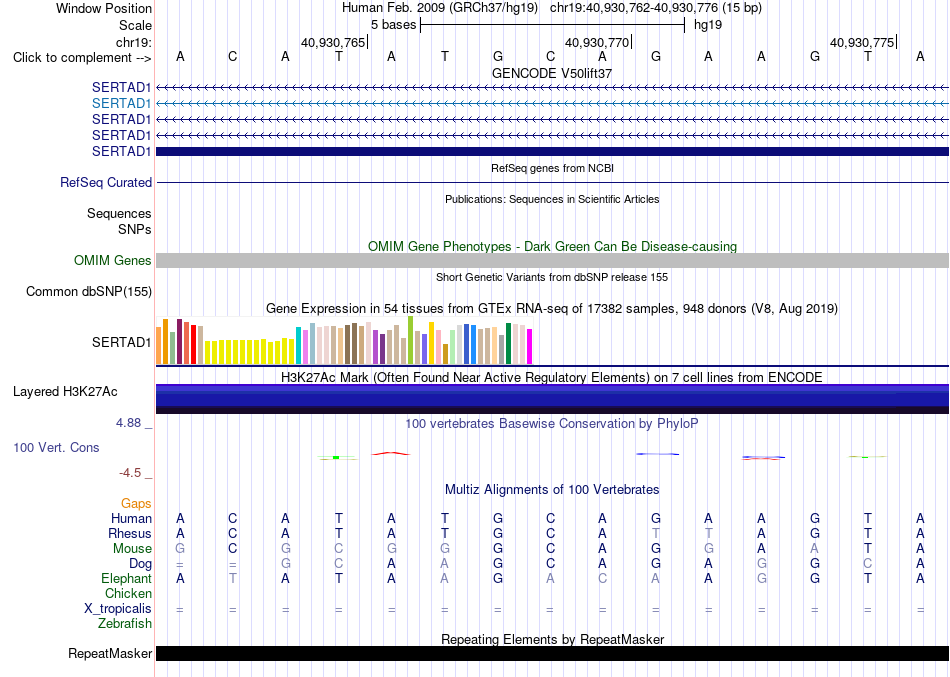Click the 40,930,770 coordinate marker

597,42
